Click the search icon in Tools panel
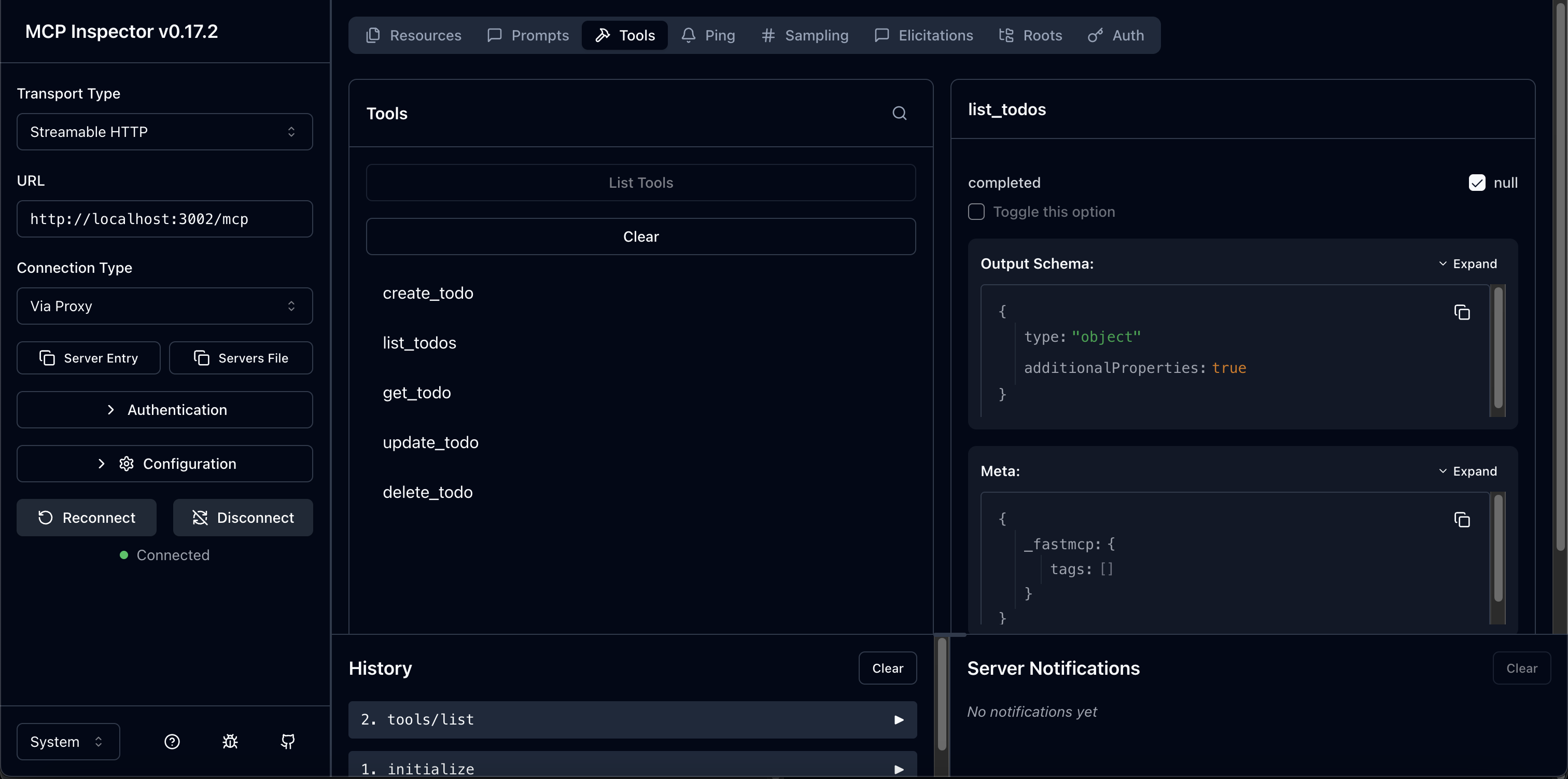 click(899, 113)
